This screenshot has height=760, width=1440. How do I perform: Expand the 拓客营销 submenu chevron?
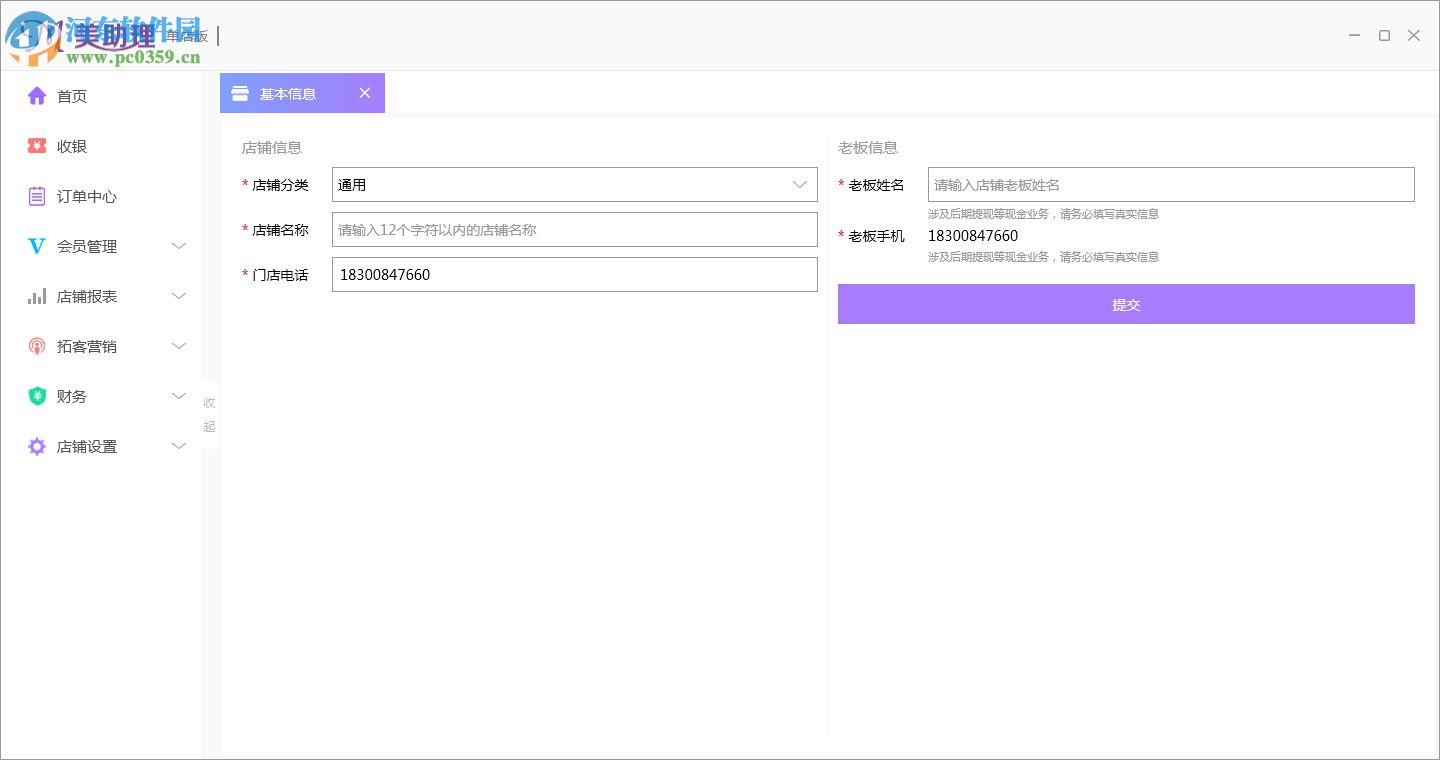coord(179,346)
